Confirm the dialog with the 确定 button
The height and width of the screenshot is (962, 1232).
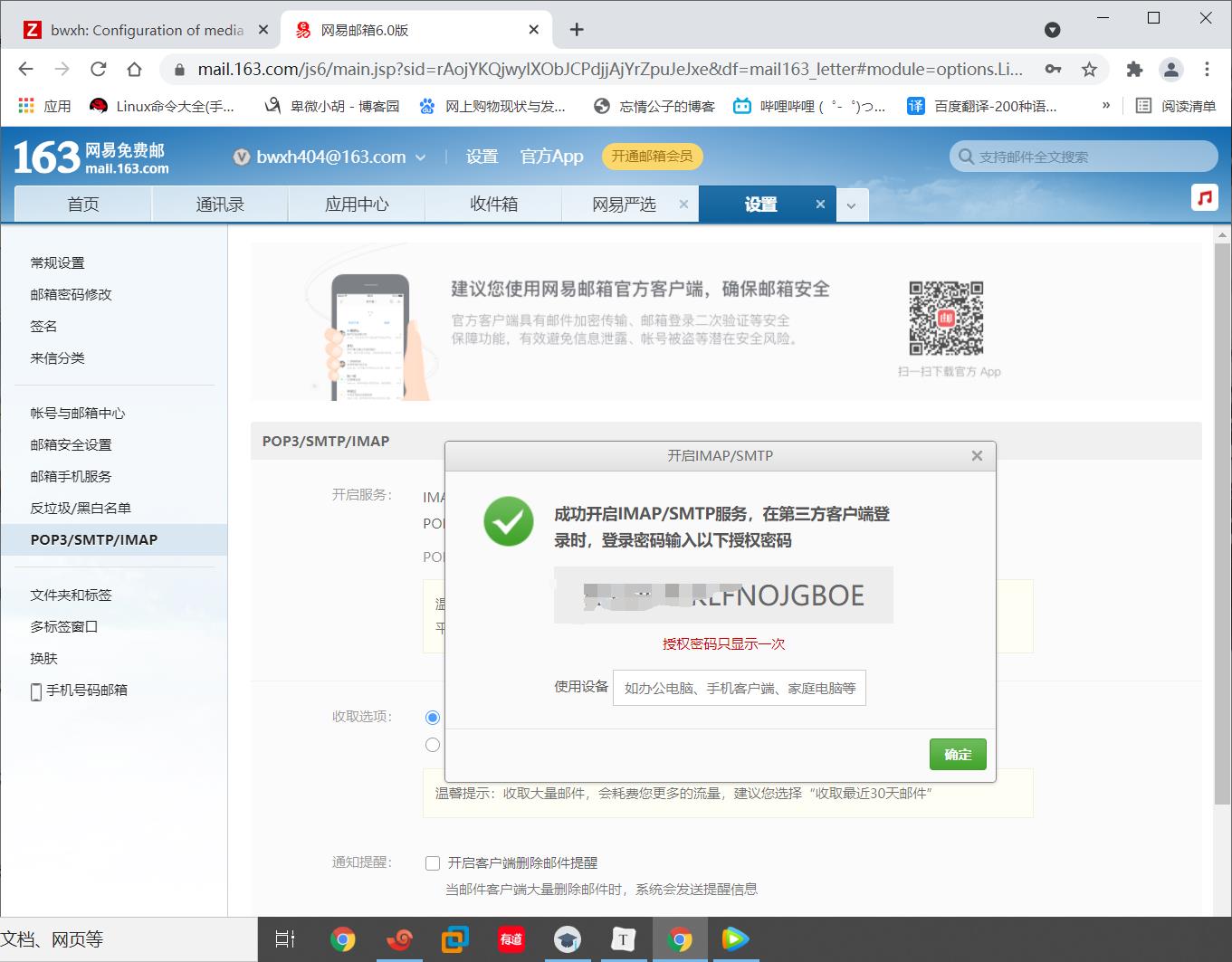point(958,755)
